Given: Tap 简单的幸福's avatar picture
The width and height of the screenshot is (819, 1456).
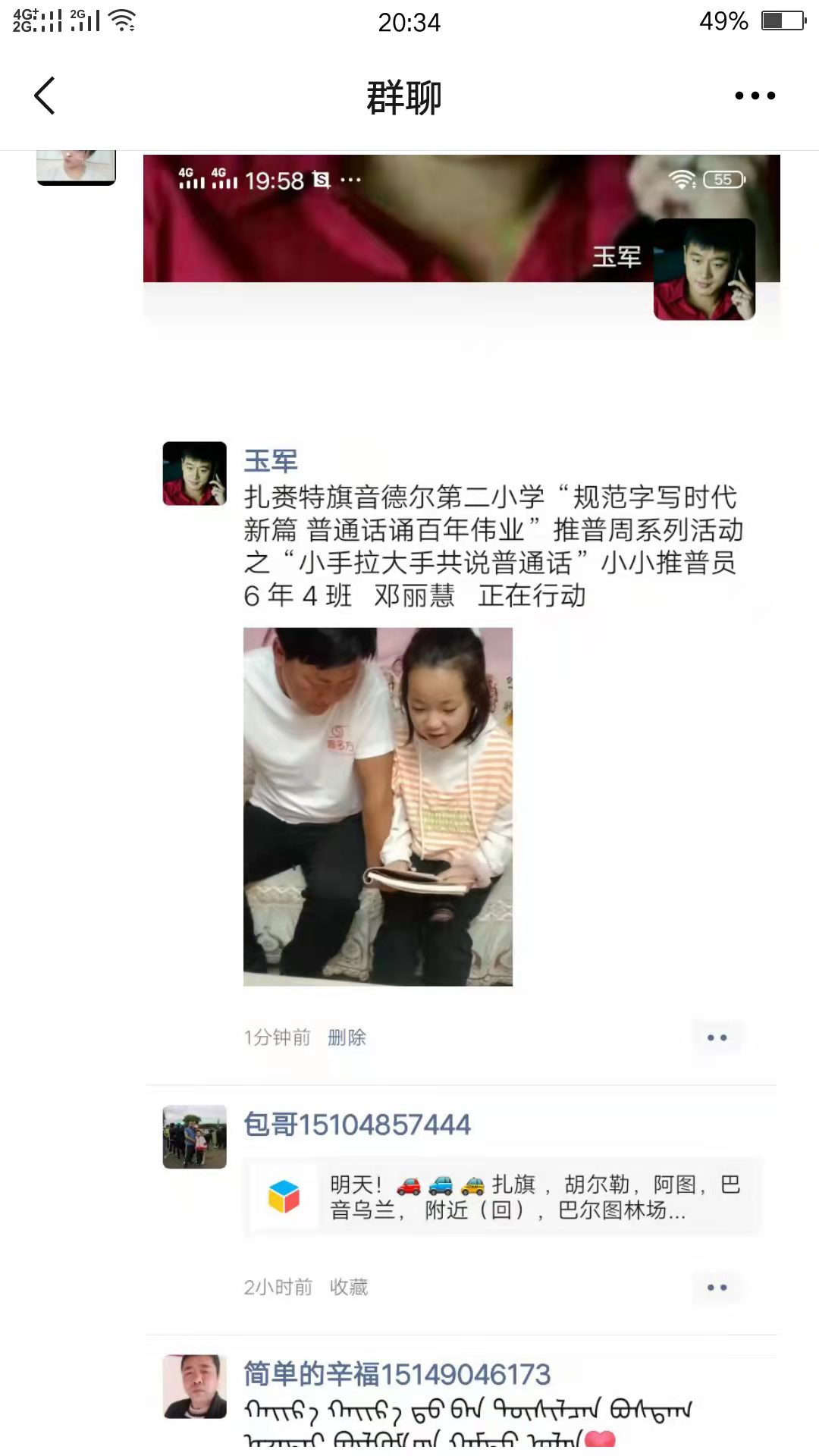Looking at the screenshot, I should tap(195, 1386).
